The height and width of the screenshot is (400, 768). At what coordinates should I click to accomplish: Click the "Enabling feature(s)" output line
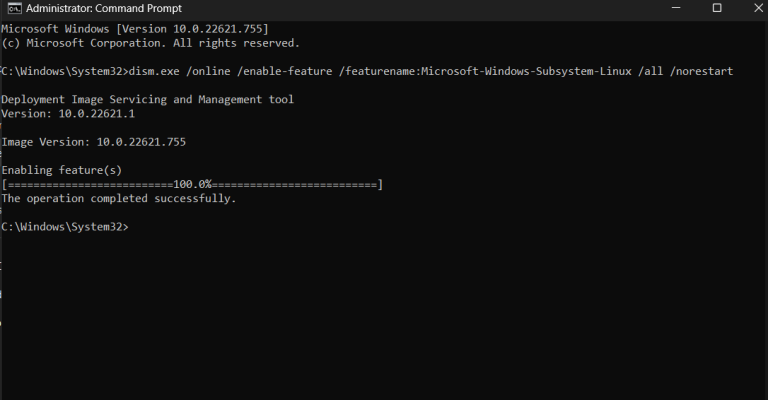(61, 171)
